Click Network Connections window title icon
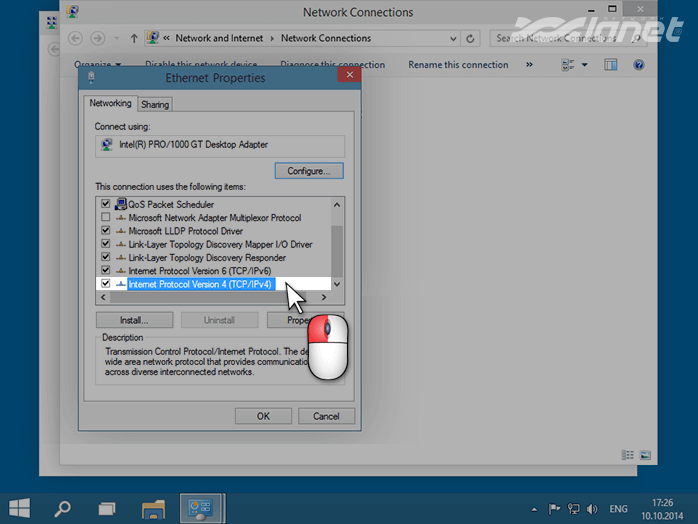The height and width of the screenshot is (524, 698). (x=73, y=11)
